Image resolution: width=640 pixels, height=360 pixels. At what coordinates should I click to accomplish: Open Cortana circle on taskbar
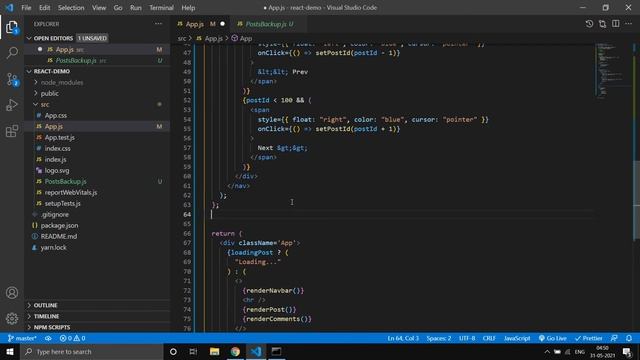(x=173, y=351)
